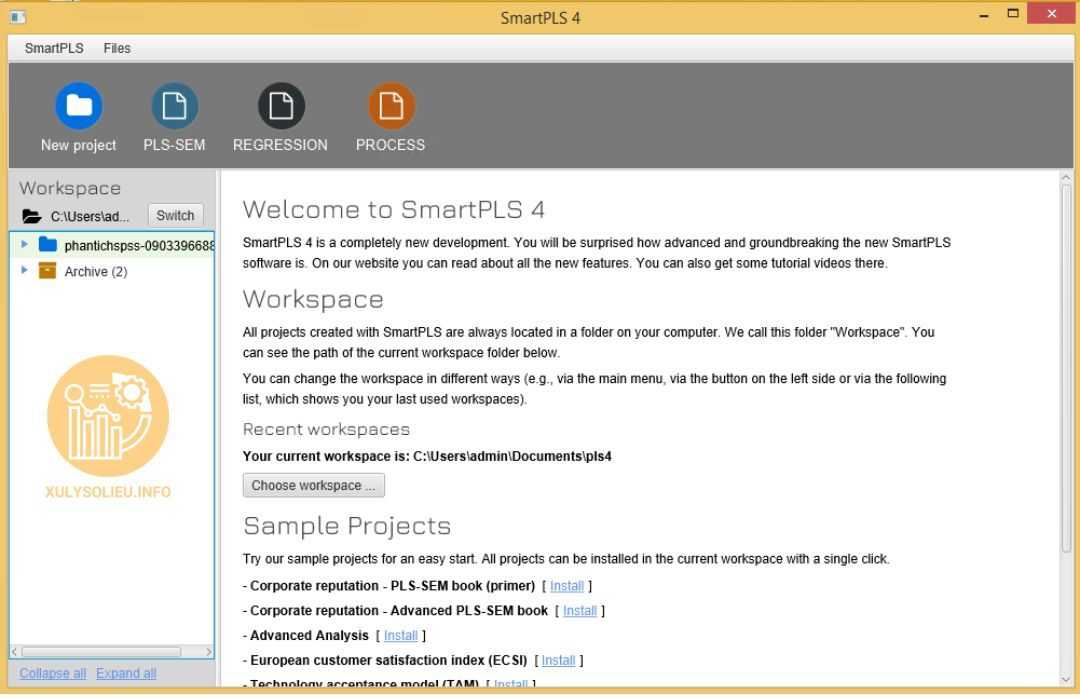Click the Archive box icon
1080x698 pixels.
48,271
